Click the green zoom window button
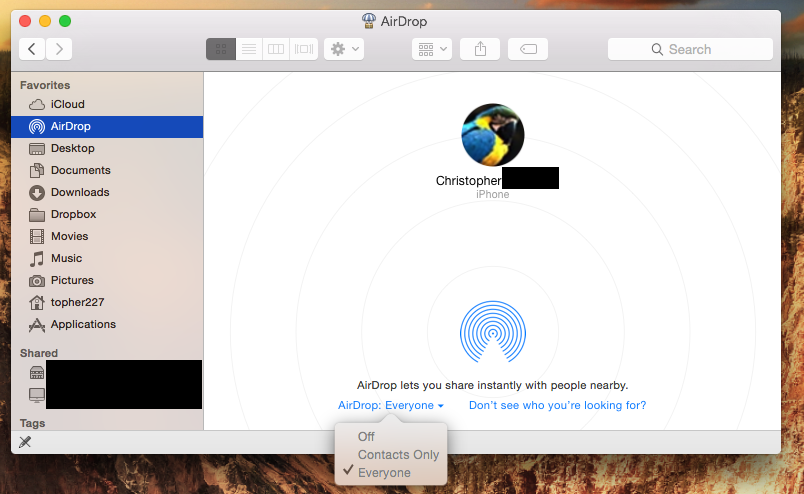Screen dimensions: 804x494 tap(65, 21)
